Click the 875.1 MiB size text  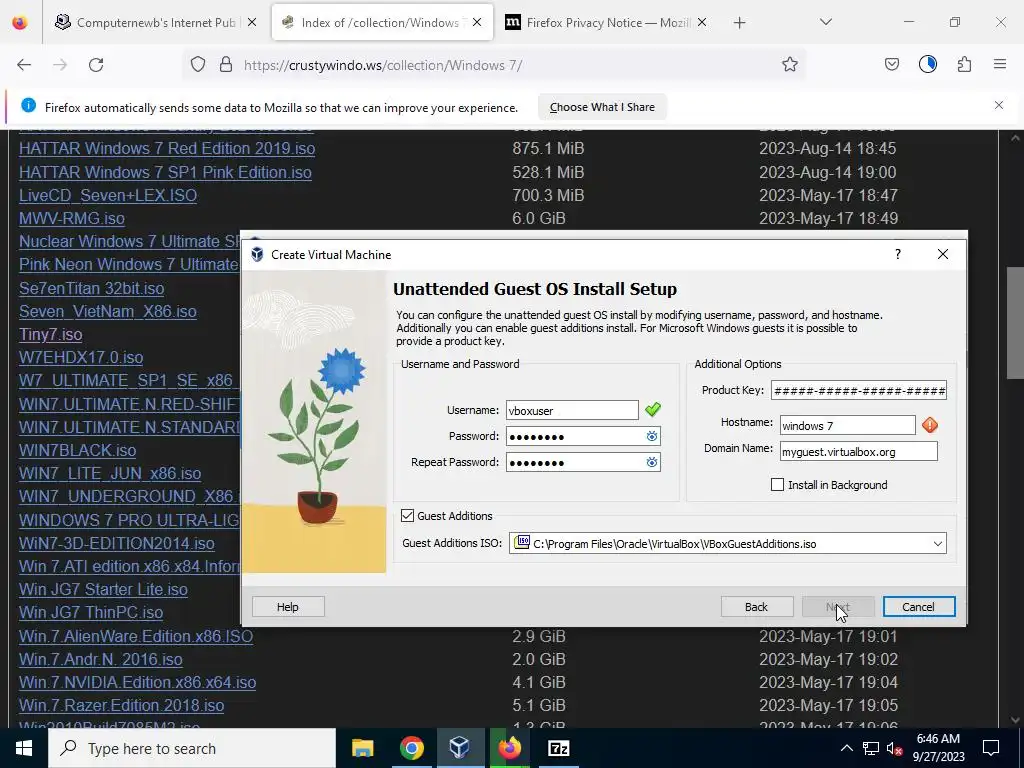[x=548, y=148]
